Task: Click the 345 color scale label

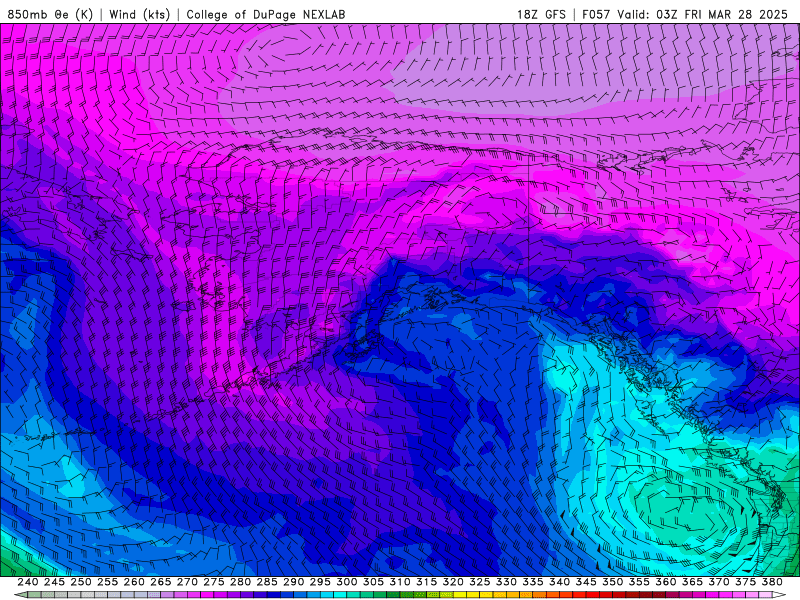Action: point(586,582)
